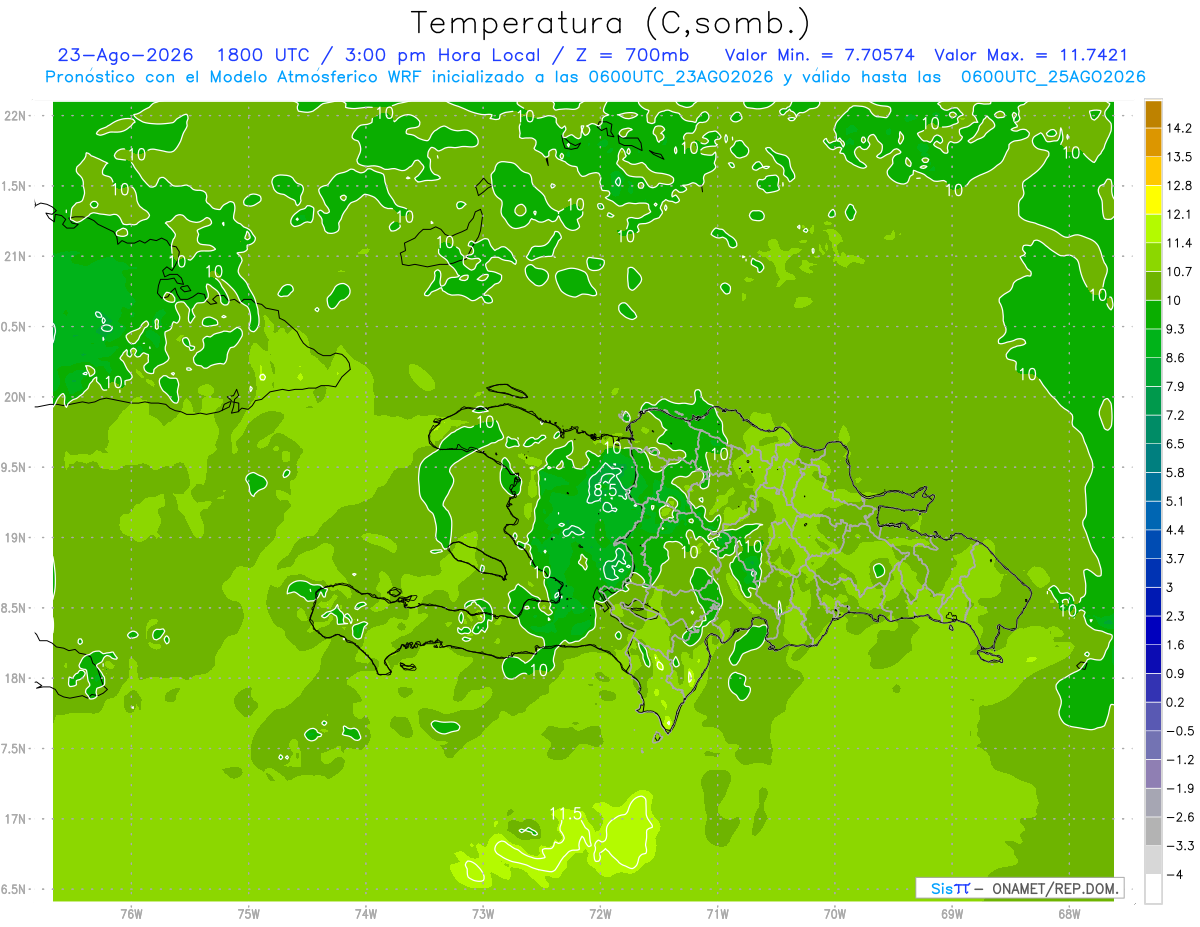Screen dimensions: 1200x927
Task: Click the "72W" longitude axis label
Action: click(600, 913)
